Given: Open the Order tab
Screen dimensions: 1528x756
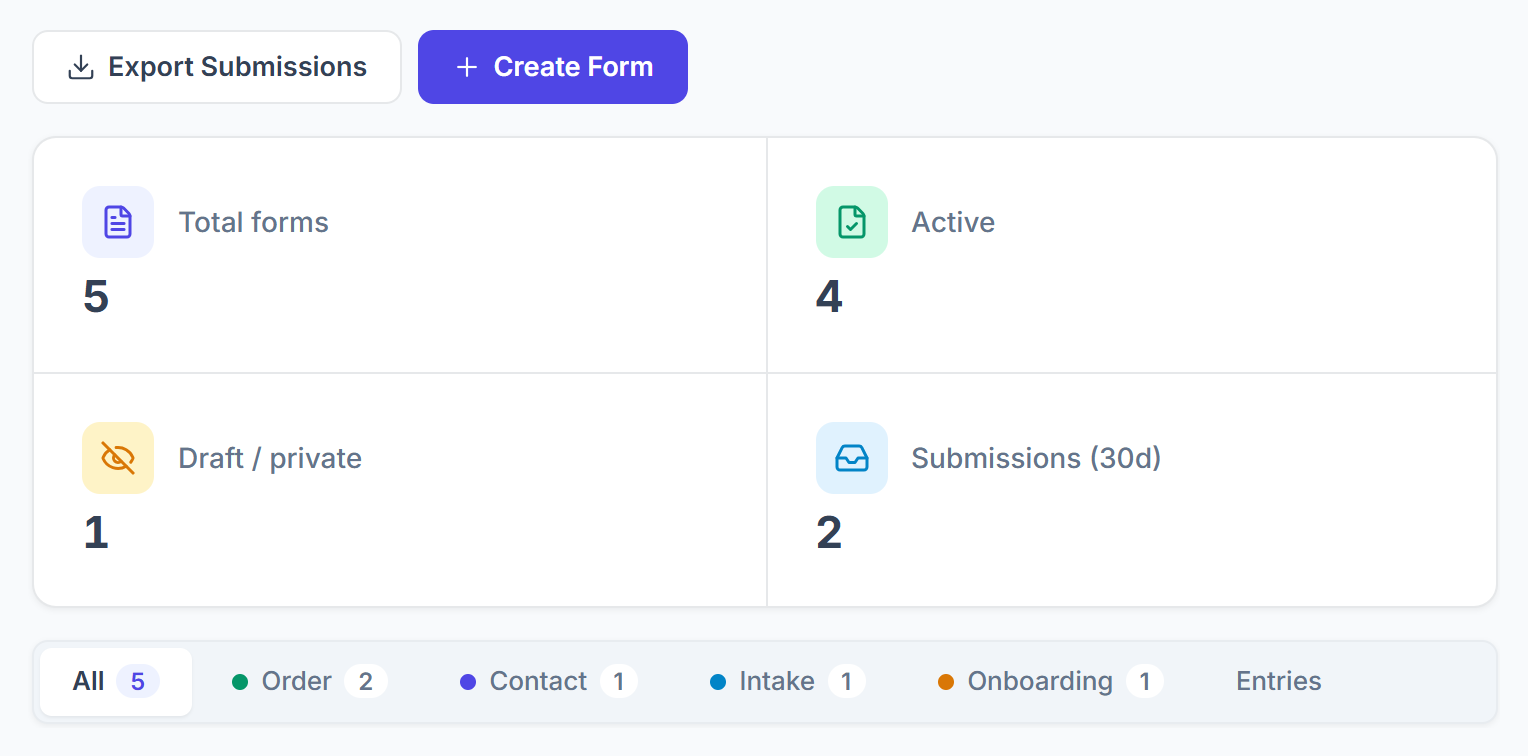Looking at the screenshot, I should (310, 682).
